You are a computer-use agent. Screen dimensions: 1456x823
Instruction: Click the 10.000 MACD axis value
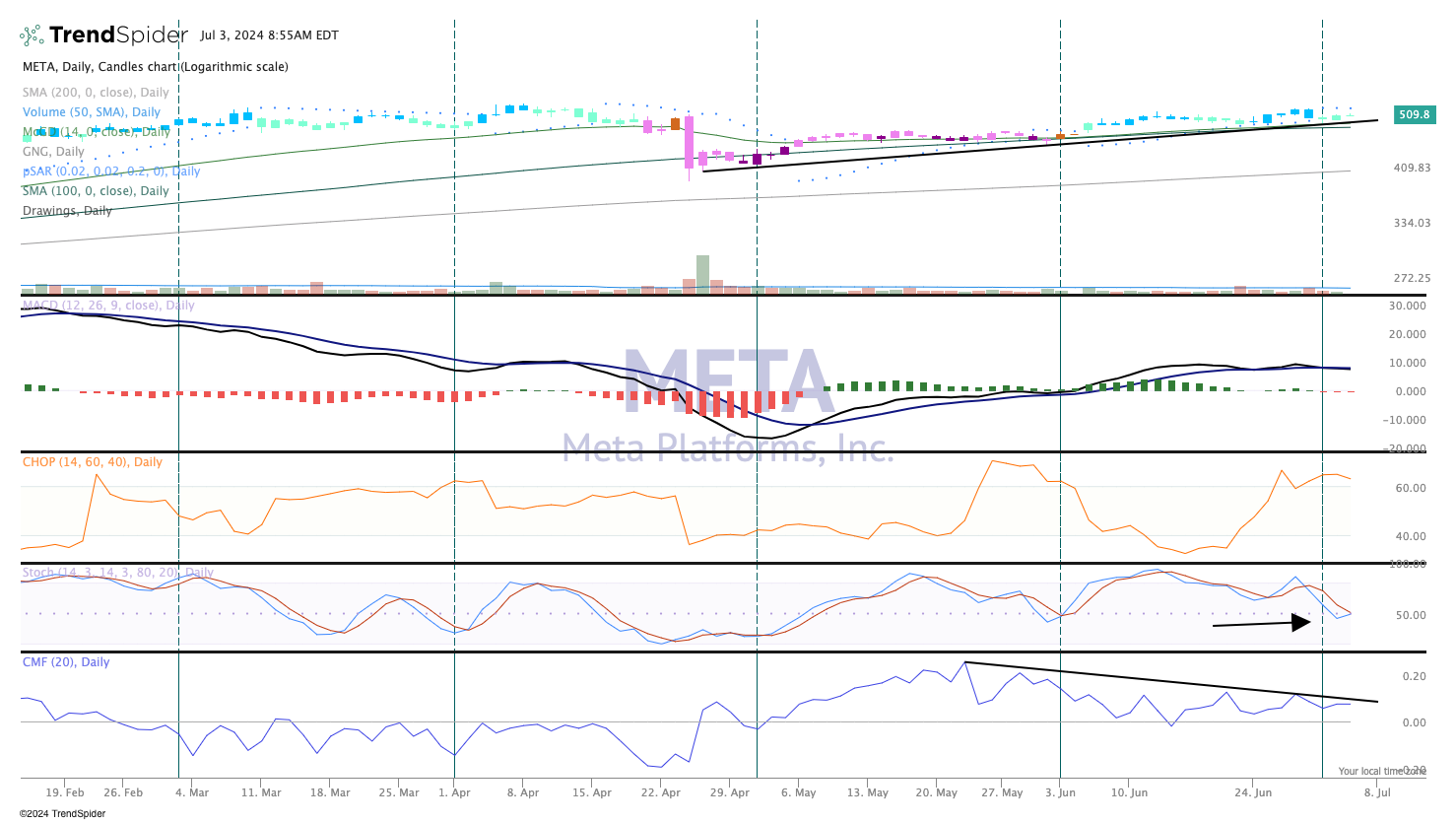click(1408, 363)
